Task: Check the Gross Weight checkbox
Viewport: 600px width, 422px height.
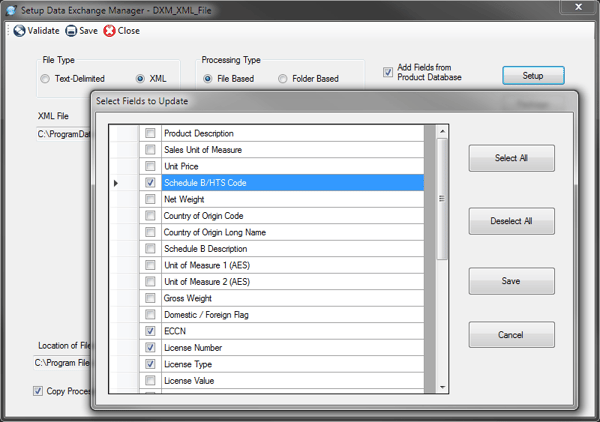Action: tap(150, 298)
